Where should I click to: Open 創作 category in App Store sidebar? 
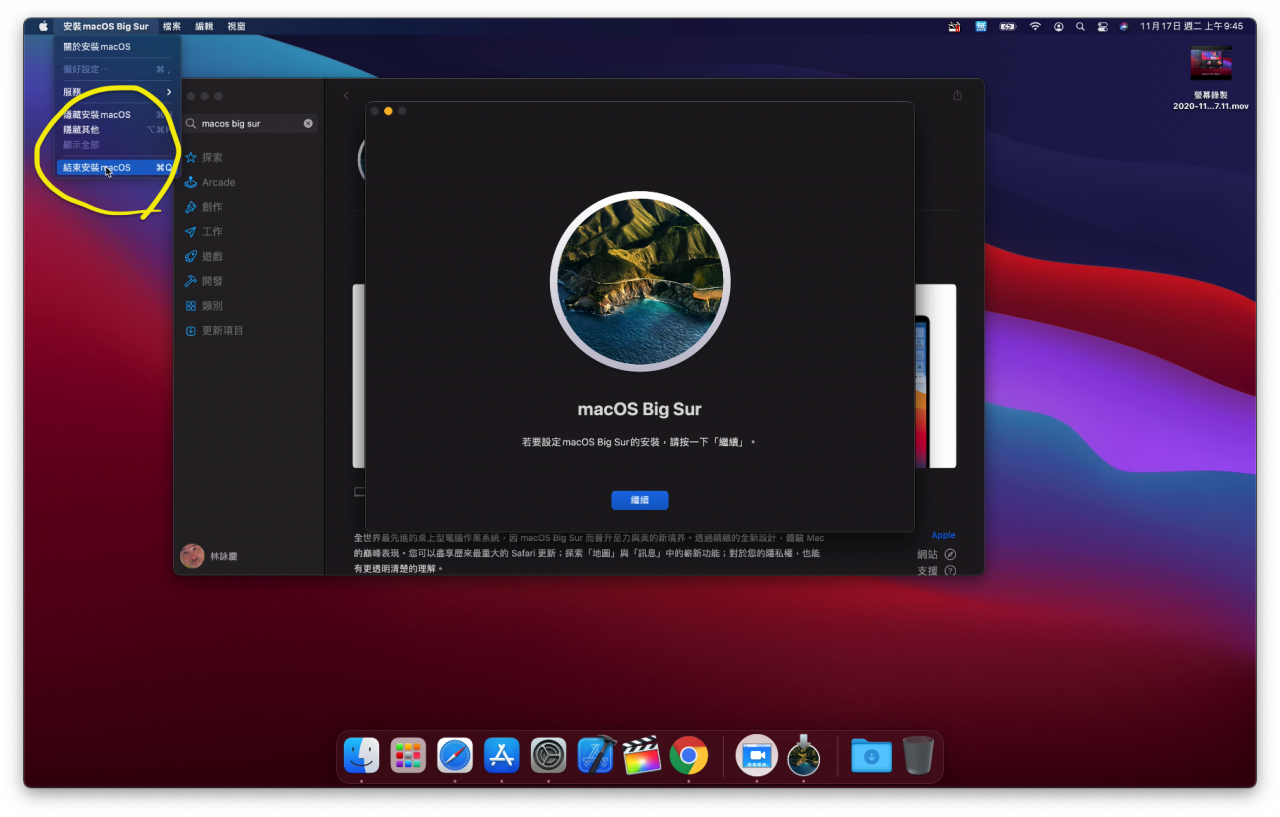tap(204, 207)
